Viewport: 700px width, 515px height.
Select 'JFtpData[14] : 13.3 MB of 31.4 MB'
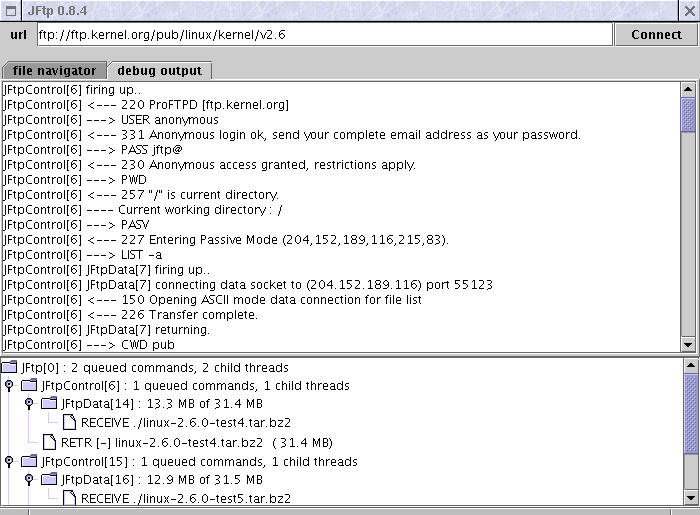coord(162,404)
